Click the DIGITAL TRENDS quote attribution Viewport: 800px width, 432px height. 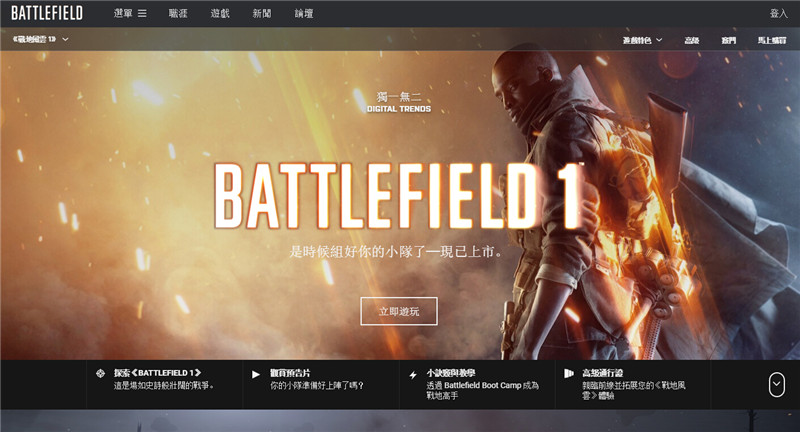(x=399, y=109)
